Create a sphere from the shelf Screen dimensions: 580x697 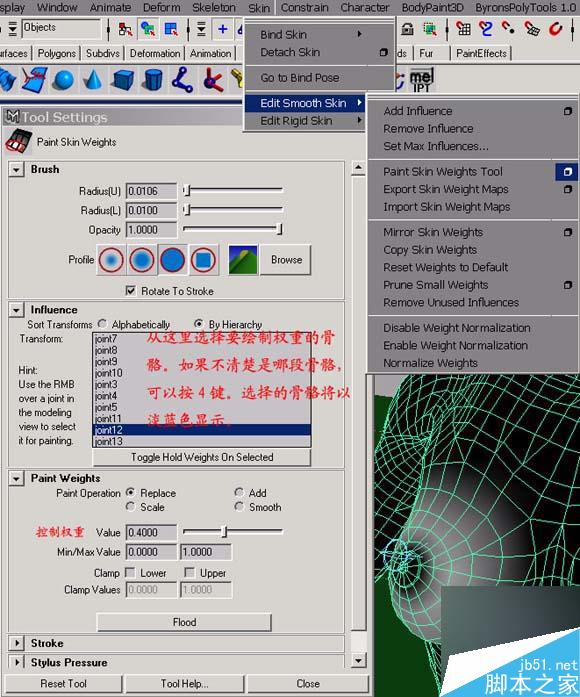click(x=64, y=80)
